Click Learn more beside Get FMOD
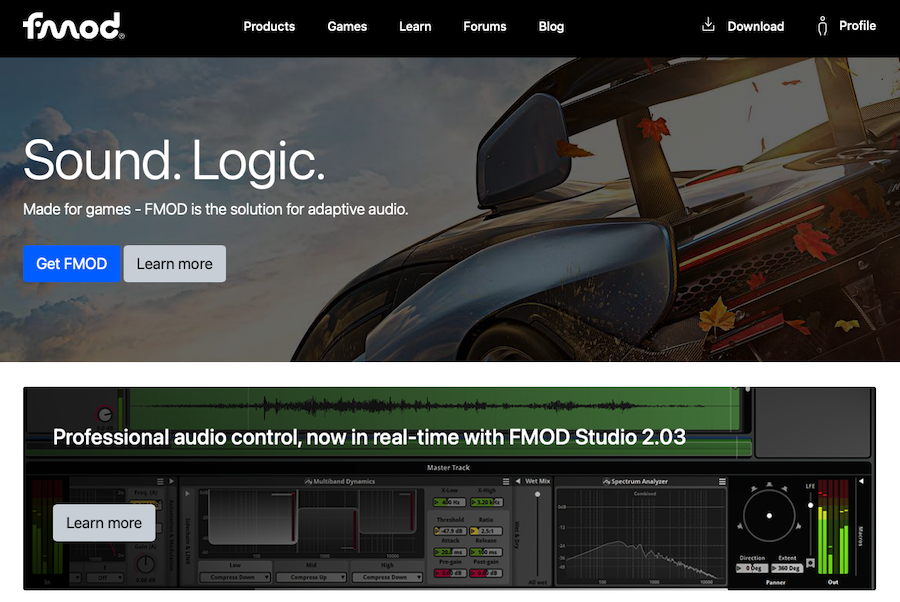Screen dimensions: 900x602 (174, 264)
